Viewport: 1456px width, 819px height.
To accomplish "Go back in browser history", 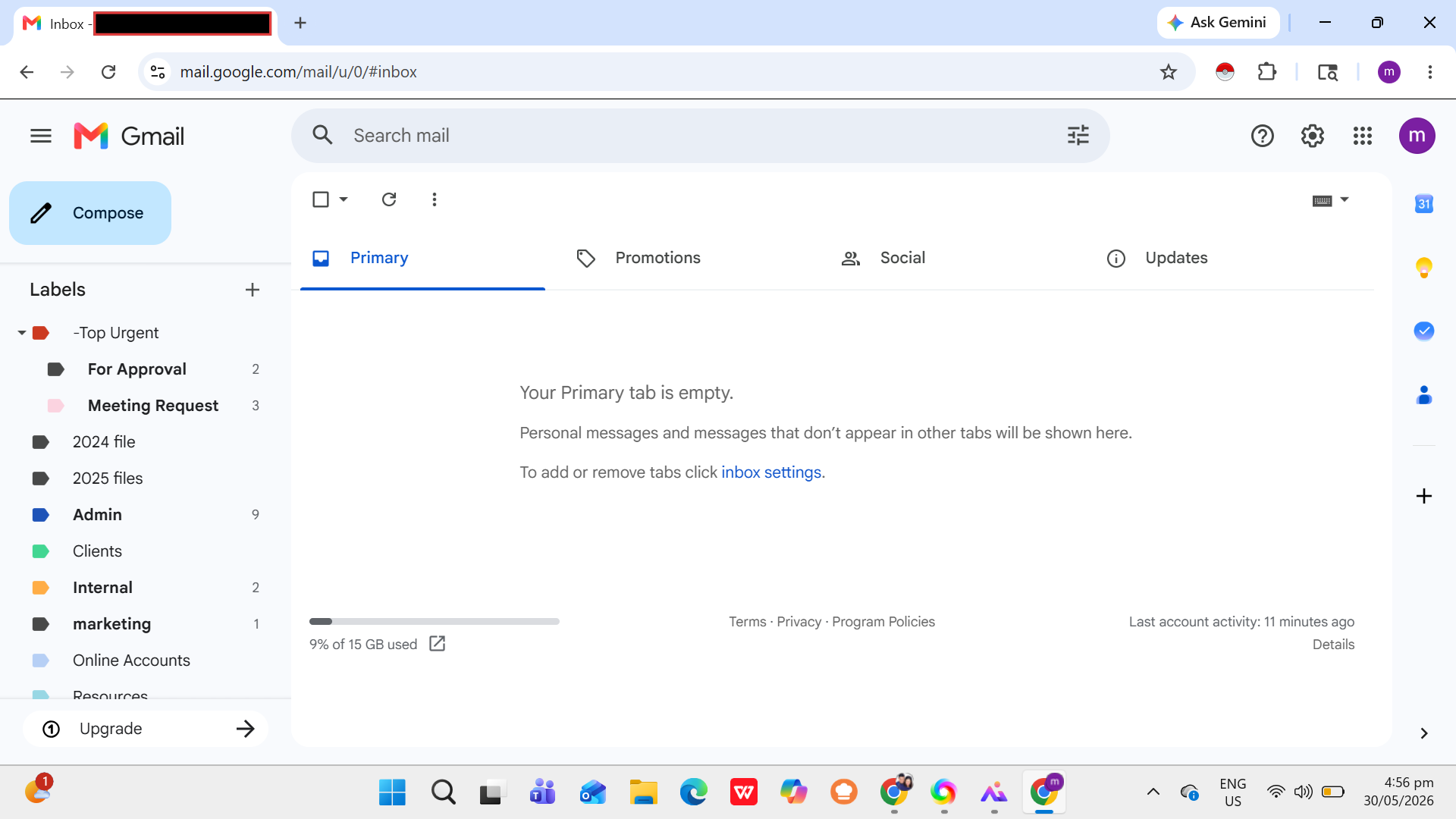I will pyautogui.click(x=27, y=72).
